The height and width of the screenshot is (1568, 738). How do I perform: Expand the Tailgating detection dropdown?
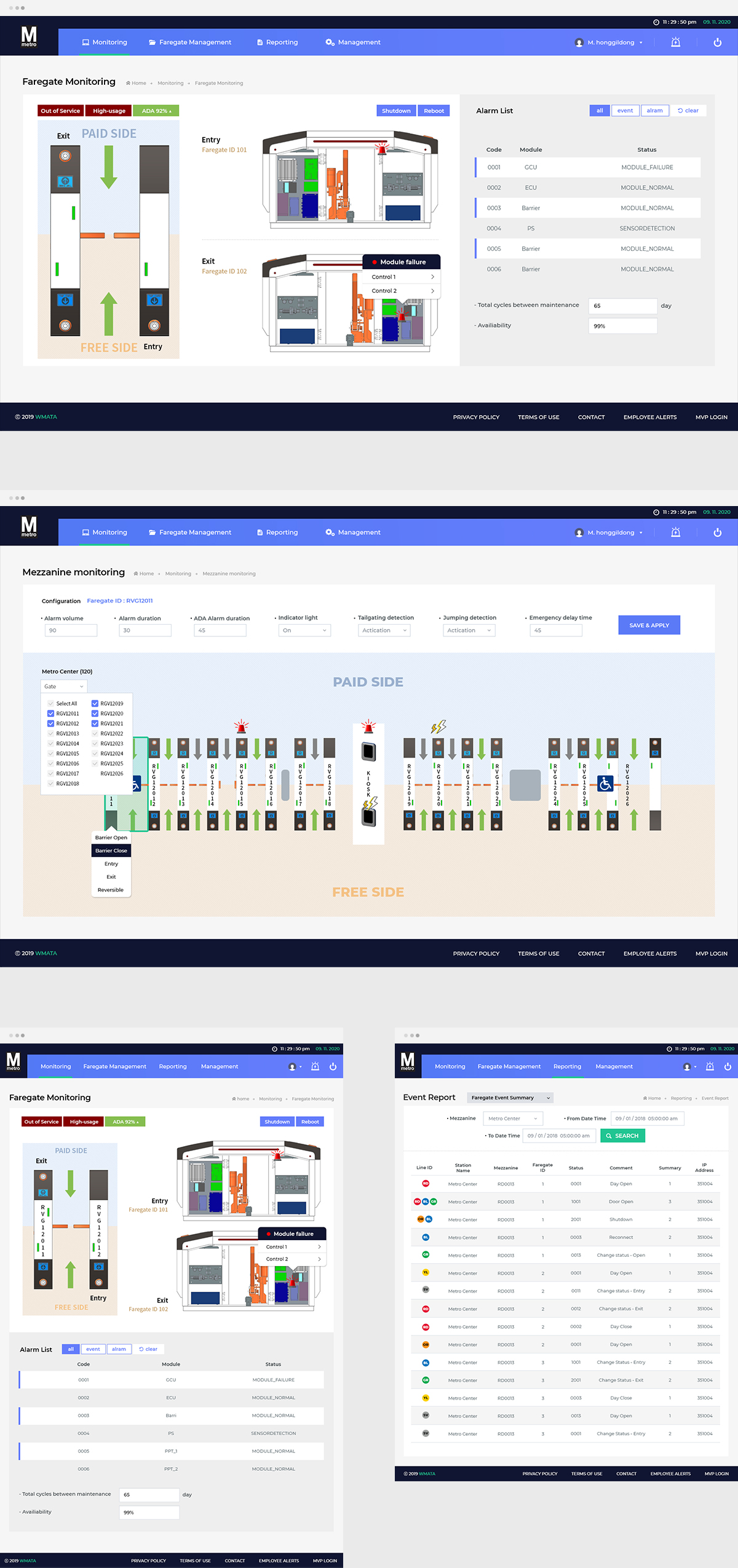[x=384, y=630]
